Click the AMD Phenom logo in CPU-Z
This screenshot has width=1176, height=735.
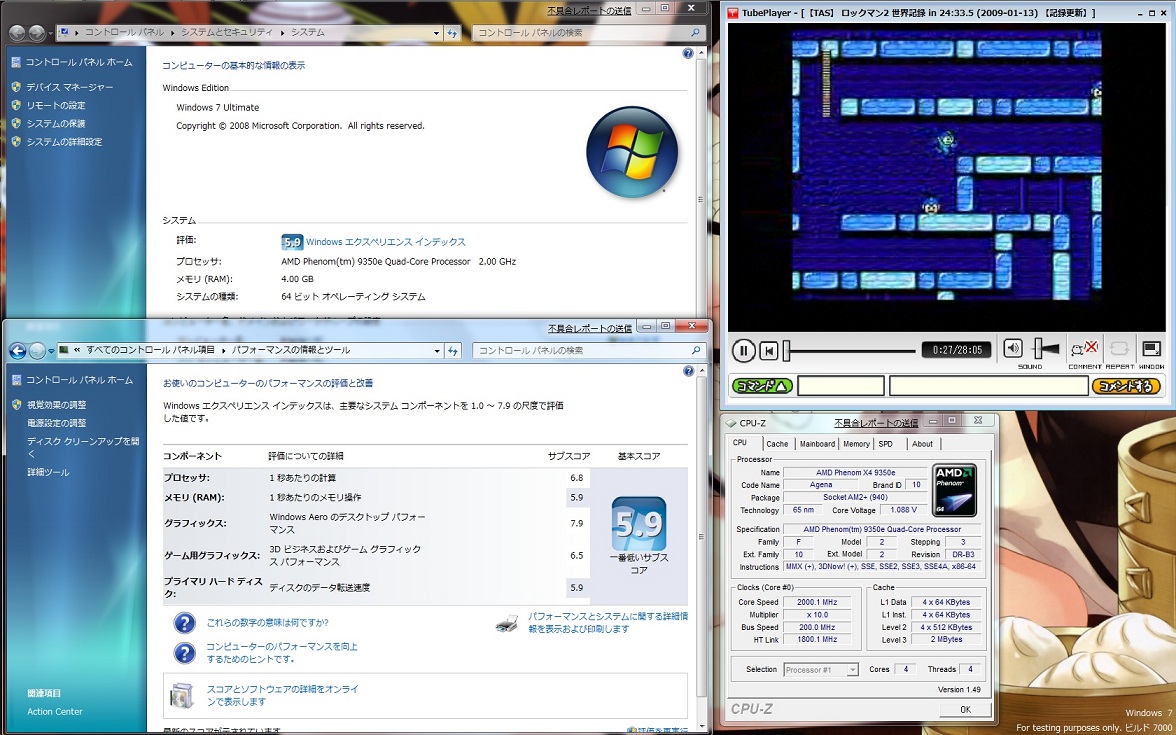954,490
